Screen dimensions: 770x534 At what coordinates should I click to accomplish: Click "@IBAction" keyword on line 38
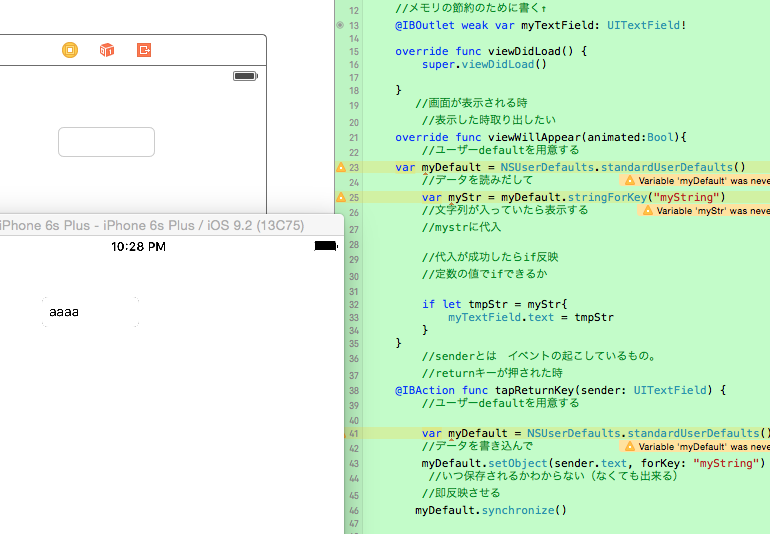tap(425, 390)
